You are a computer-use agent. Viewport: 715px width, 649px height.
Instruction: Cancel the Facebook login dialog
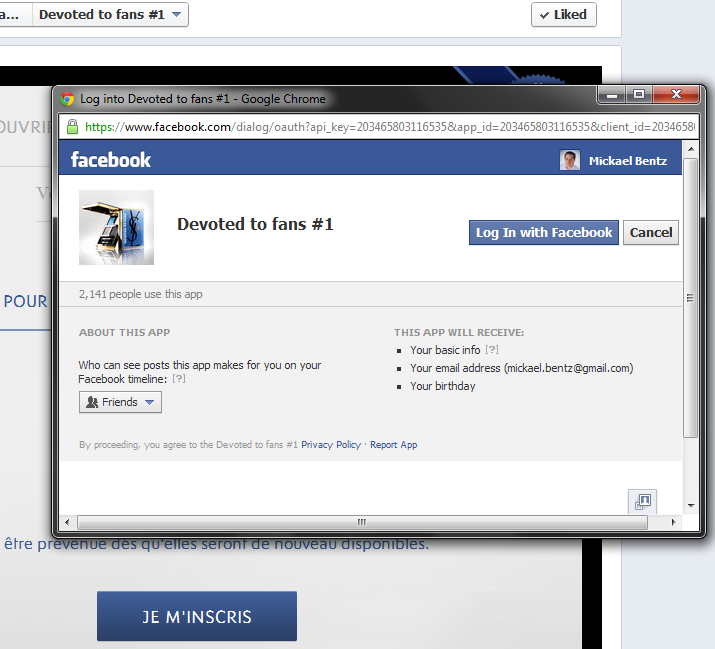point(651,233)
